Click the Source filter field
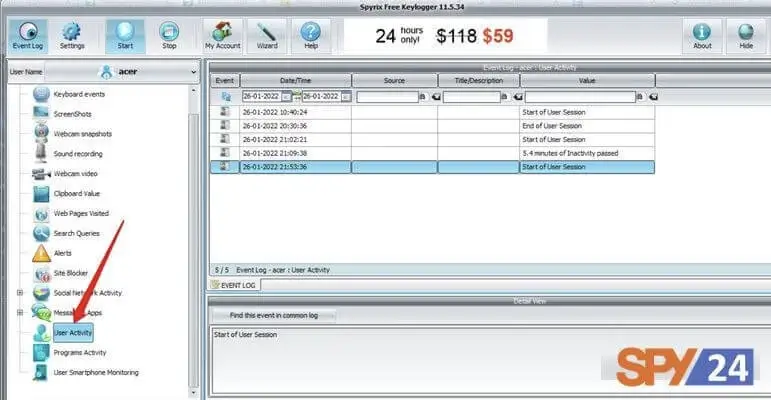Image resolution: width=771 pixels, height=400 pixels. point(387,97)
